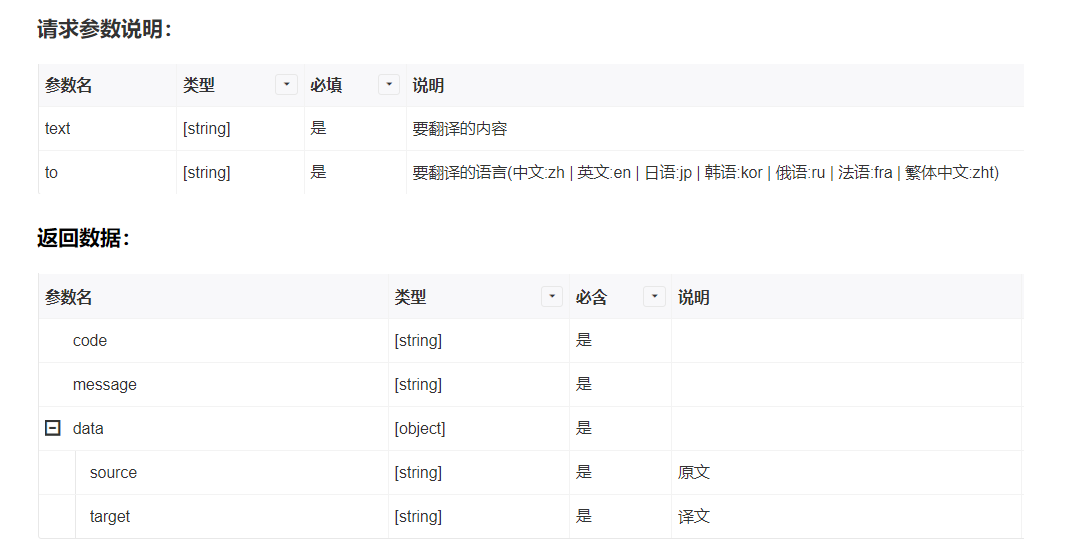This screenshot has height=548, width=1088.
Task: Select the source child row name
Action: [x=113, y=472]
